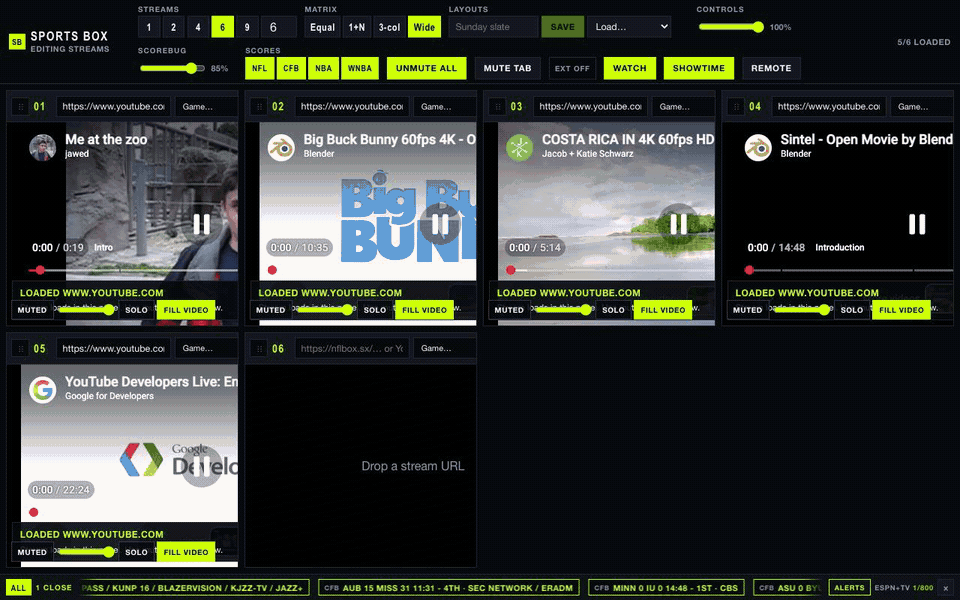Close the score ticker with the x icon
This screenshot has height=600, width=960.
point(945,588)
